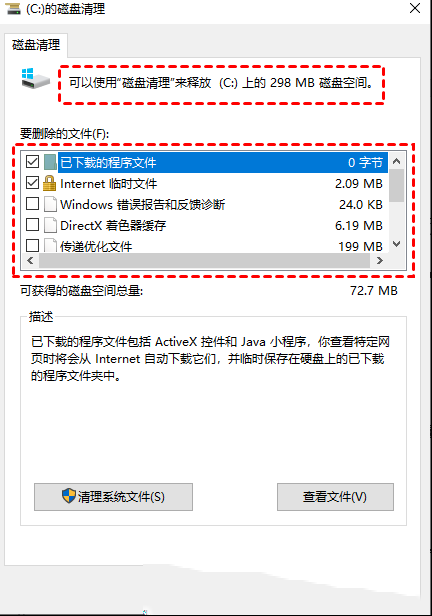This screenshot has height=616, width=432.
Task: Click the horizontal scroll left arrow
Action: [30, 260]
